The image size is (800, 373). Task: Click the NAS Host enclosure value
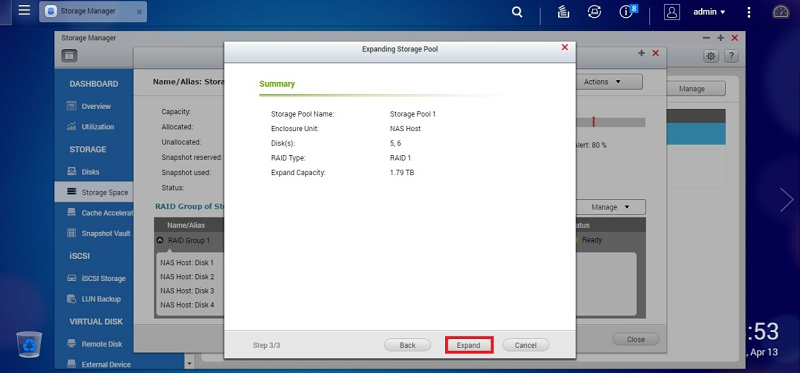click(405, 129)
